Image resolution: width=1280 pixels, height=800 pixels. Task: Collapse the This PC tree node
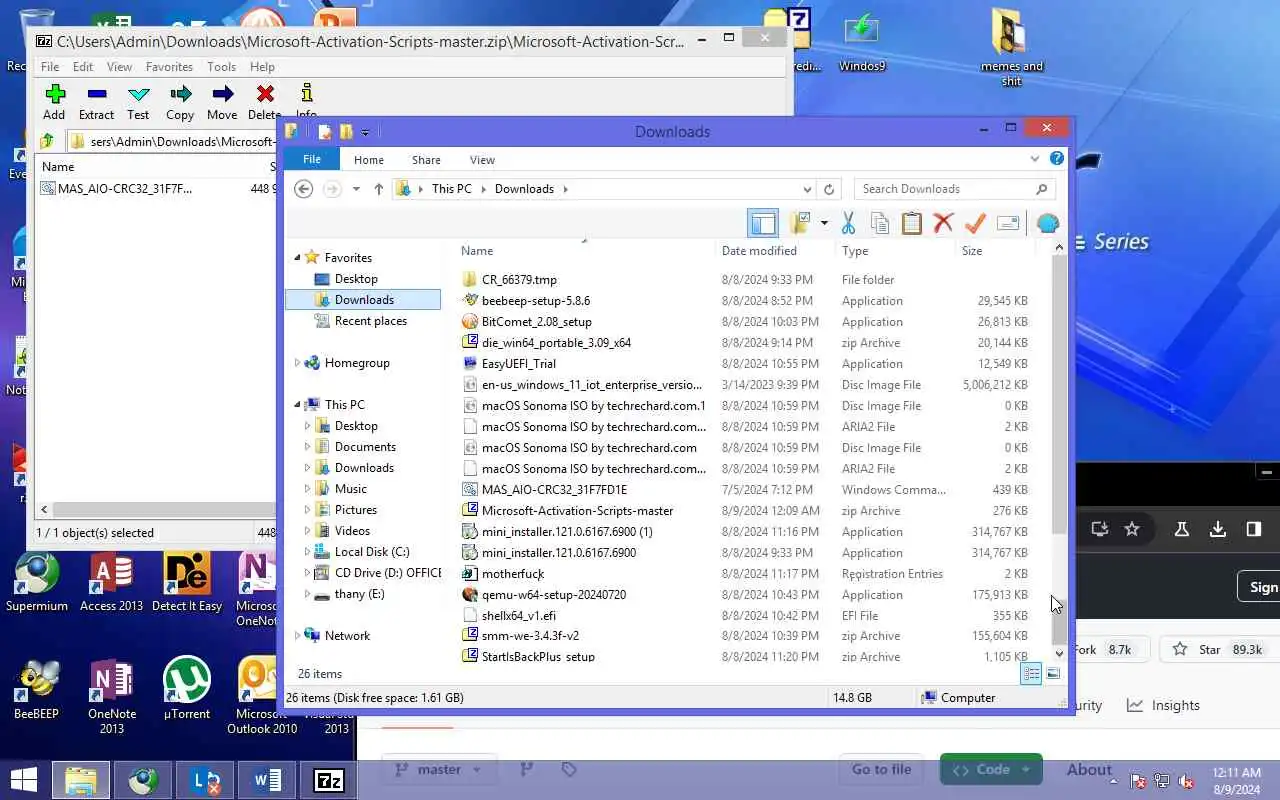click(x=297, y=405)
